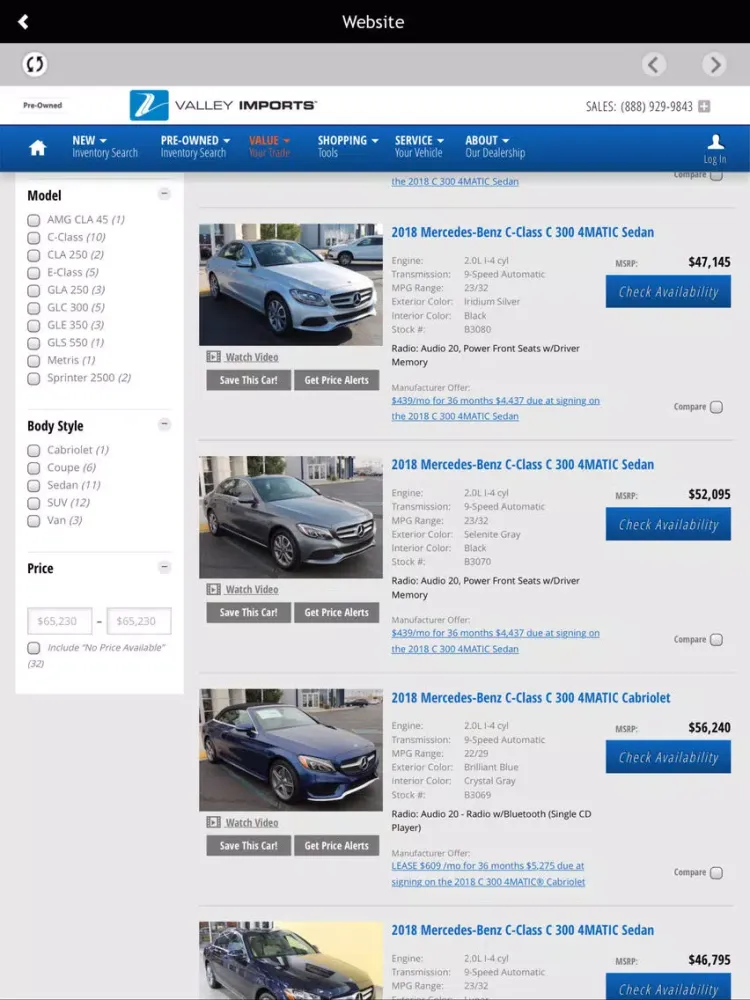Check the E-Class model filter

(x=34, y=273)
